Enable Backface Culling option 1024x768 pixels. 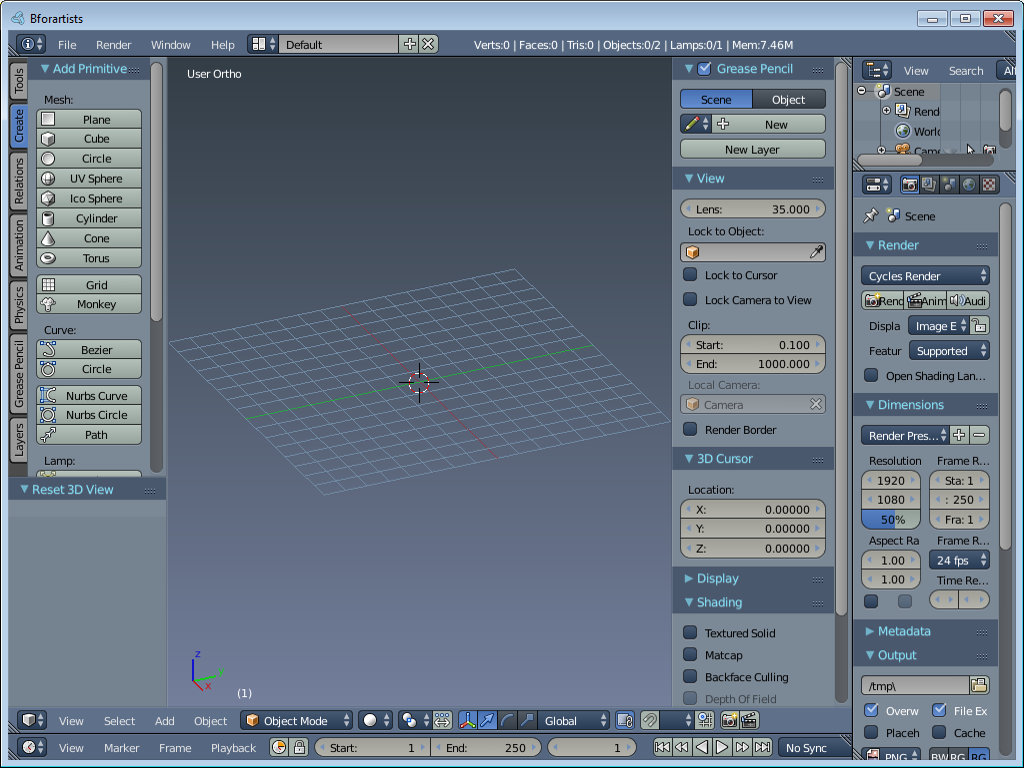tap(690, 677)
